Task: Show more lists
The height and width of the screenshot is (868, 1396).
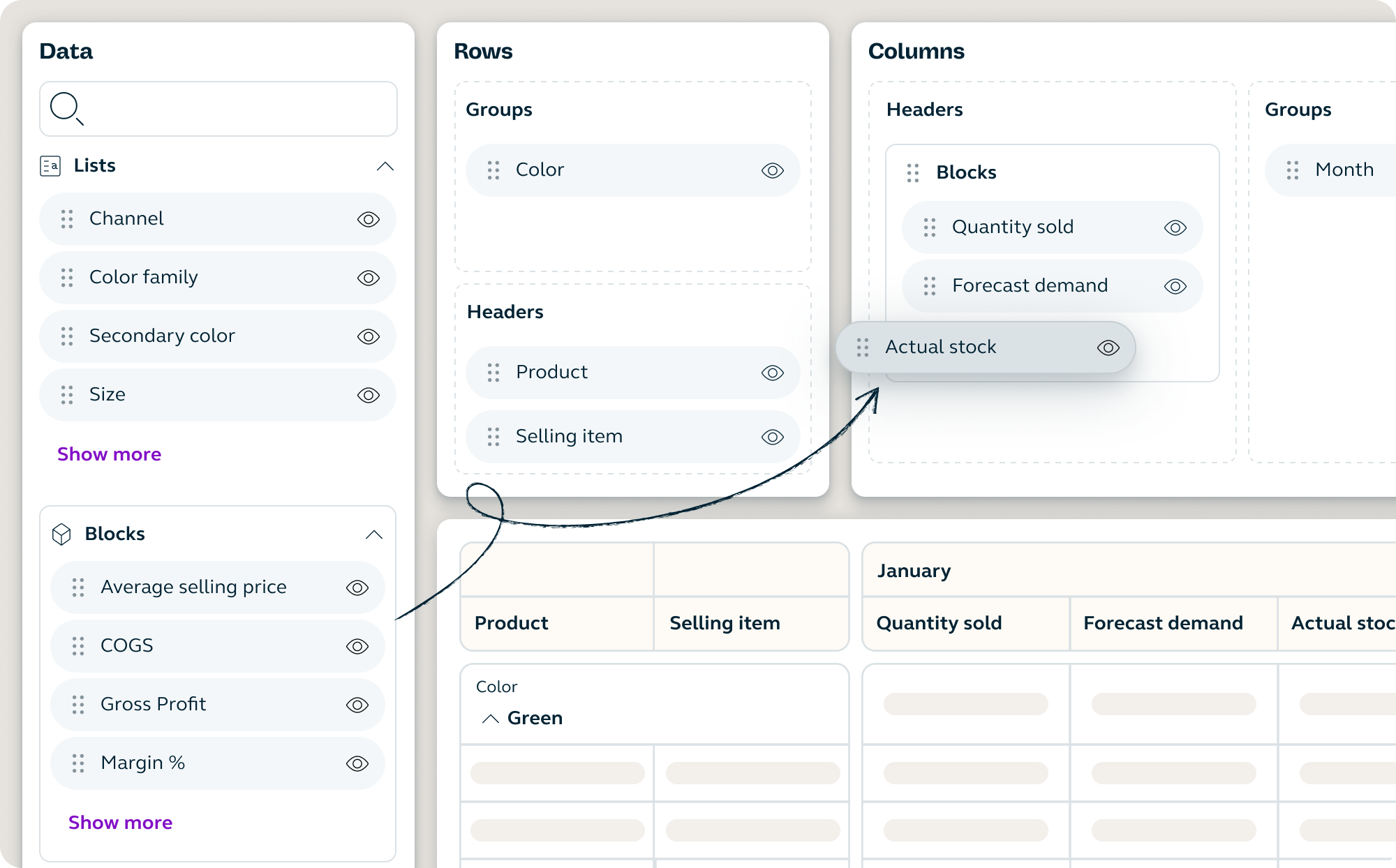Action: pyautogui.click(x=109, y=454)
